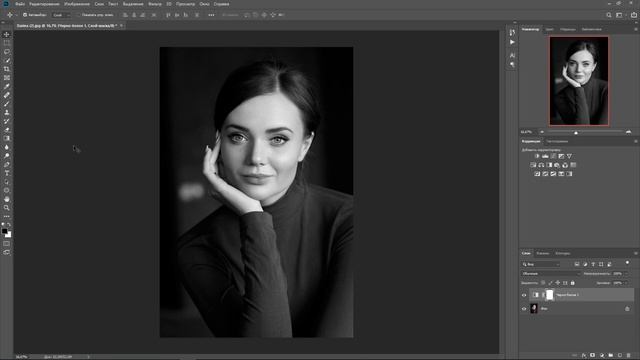
Task: Select the Lasso tool
Action: point(7,52)
